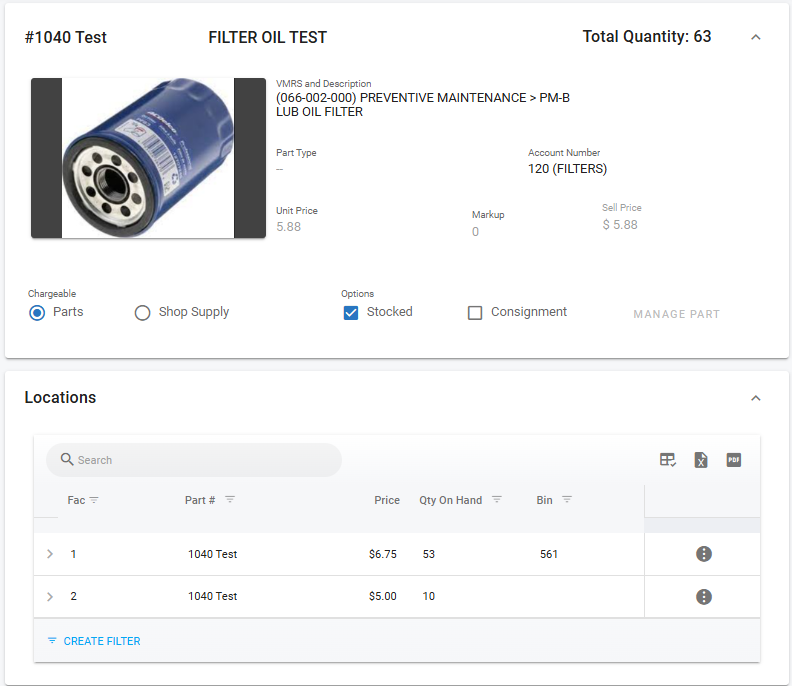Enable the Consignment checkbox
792x686 pixels.
475,313
